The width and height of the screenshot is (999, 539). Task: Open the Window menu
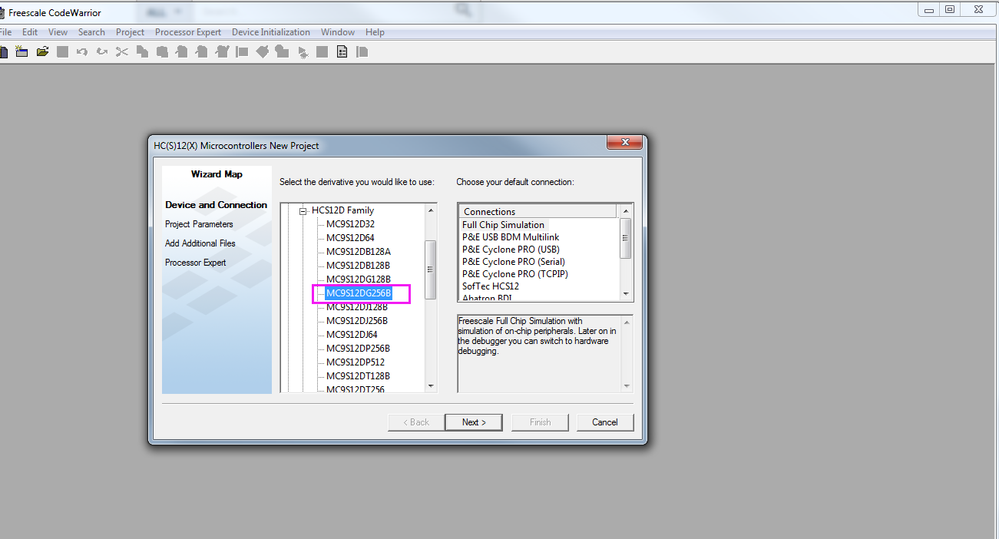coord(338,32)
